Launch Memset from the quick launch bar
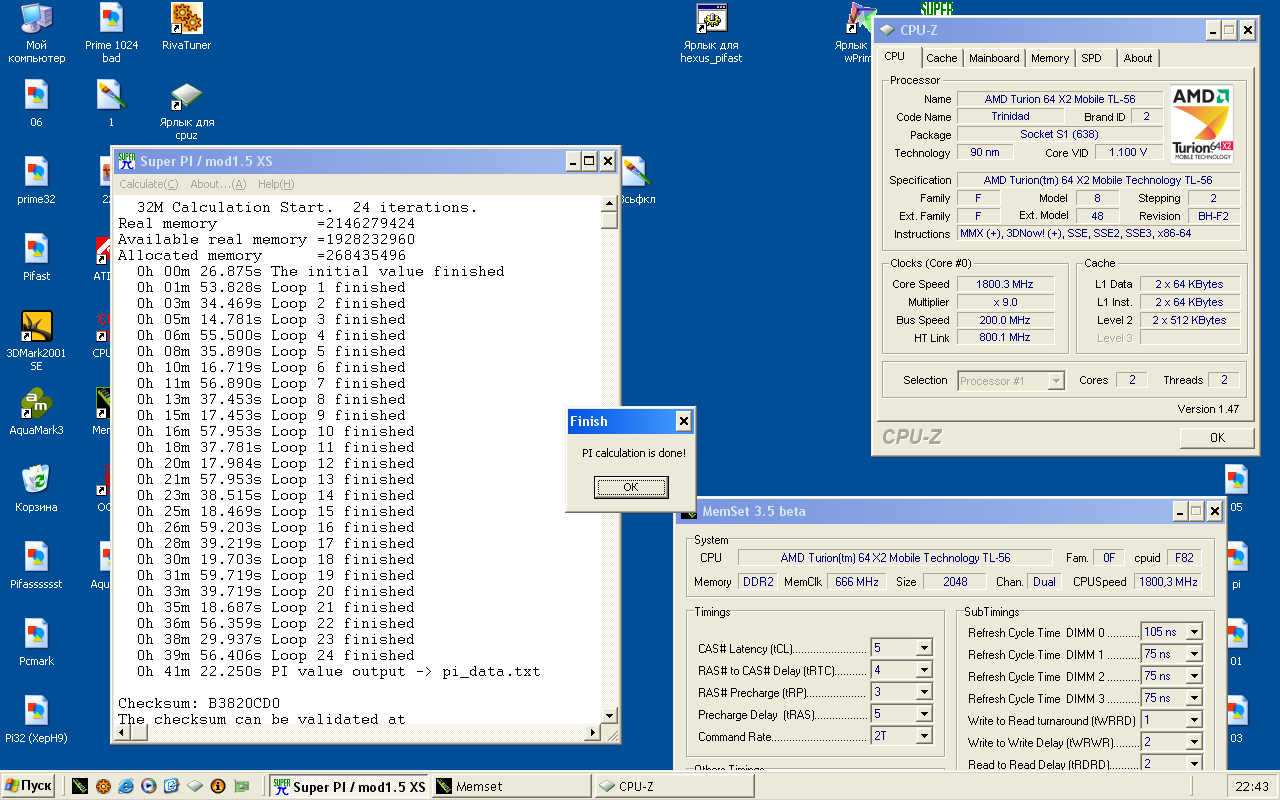 pos(80,786)
